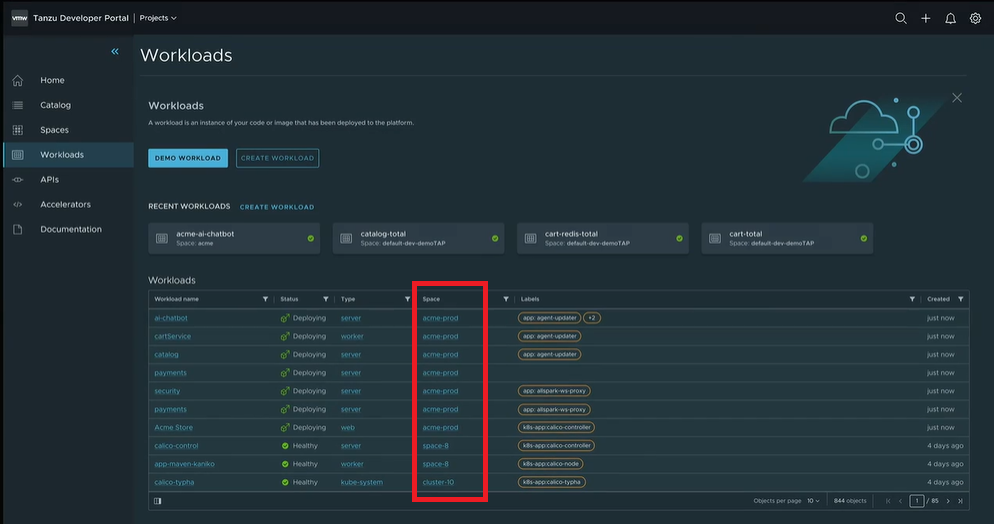Screen dimensions: 994x524
Task: Open the catalog-total recent workload card
Action: click(x=417, y=238)
